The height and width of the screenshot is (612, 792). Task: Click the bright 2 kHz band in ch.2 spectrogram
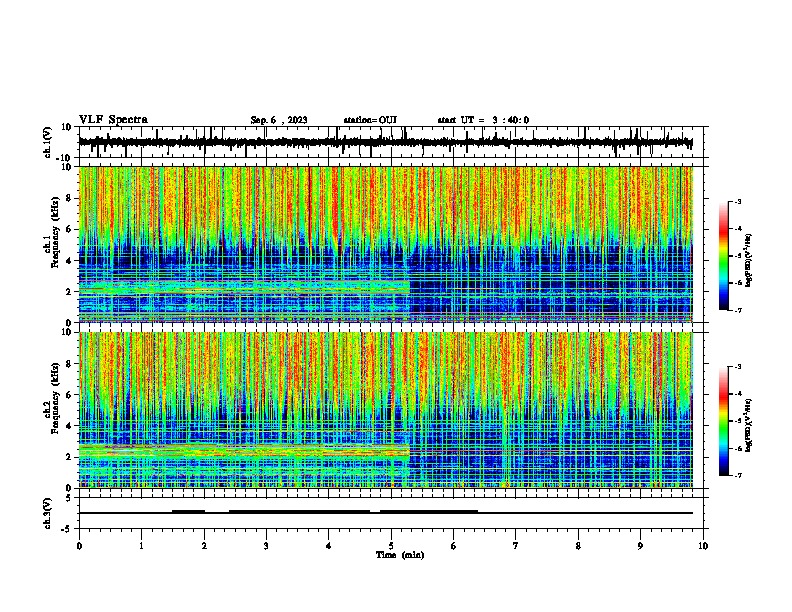(x=244, y=451)
